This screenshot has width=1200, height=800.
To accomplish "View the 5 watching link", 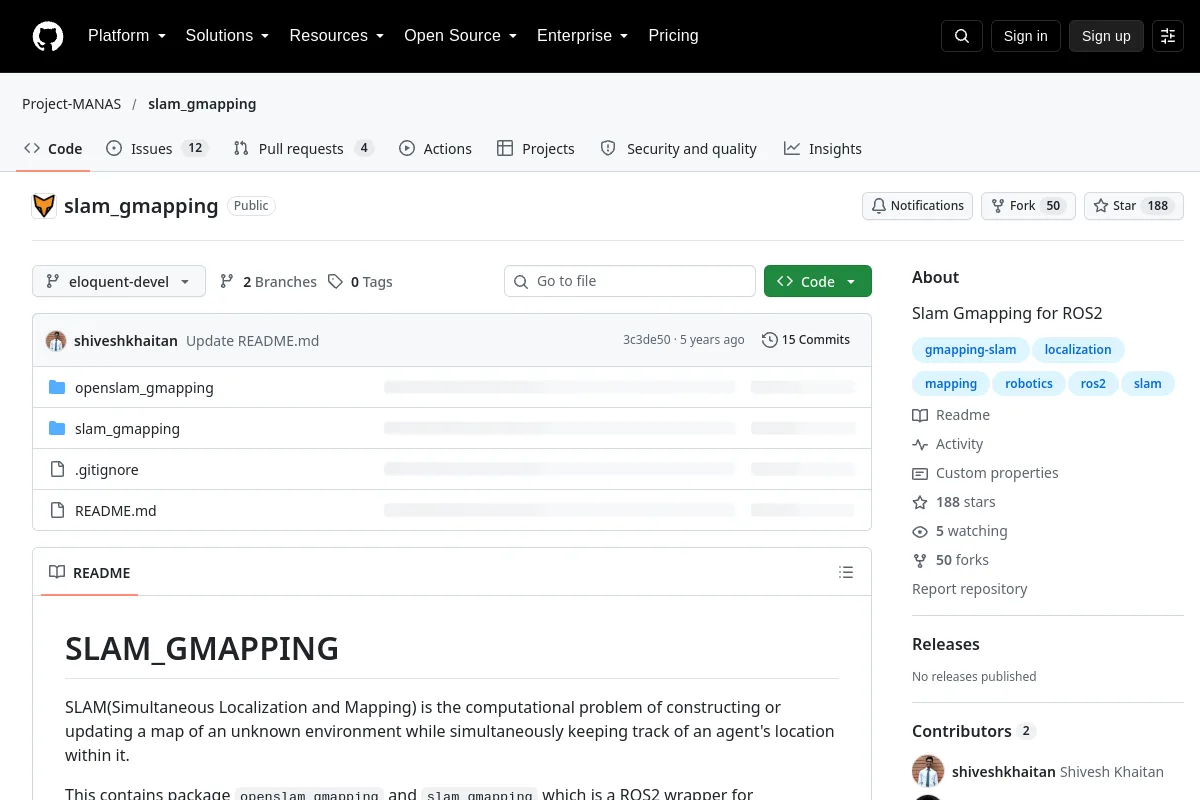I will pyautogui.click(x=960, y=531).
